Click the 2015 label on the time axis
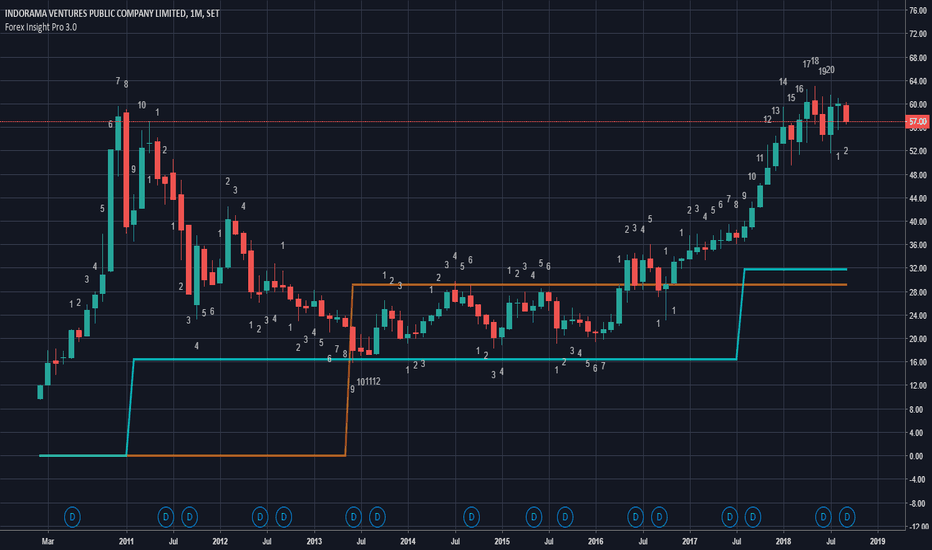Screen dimensions: 932x550 point(502,541)
